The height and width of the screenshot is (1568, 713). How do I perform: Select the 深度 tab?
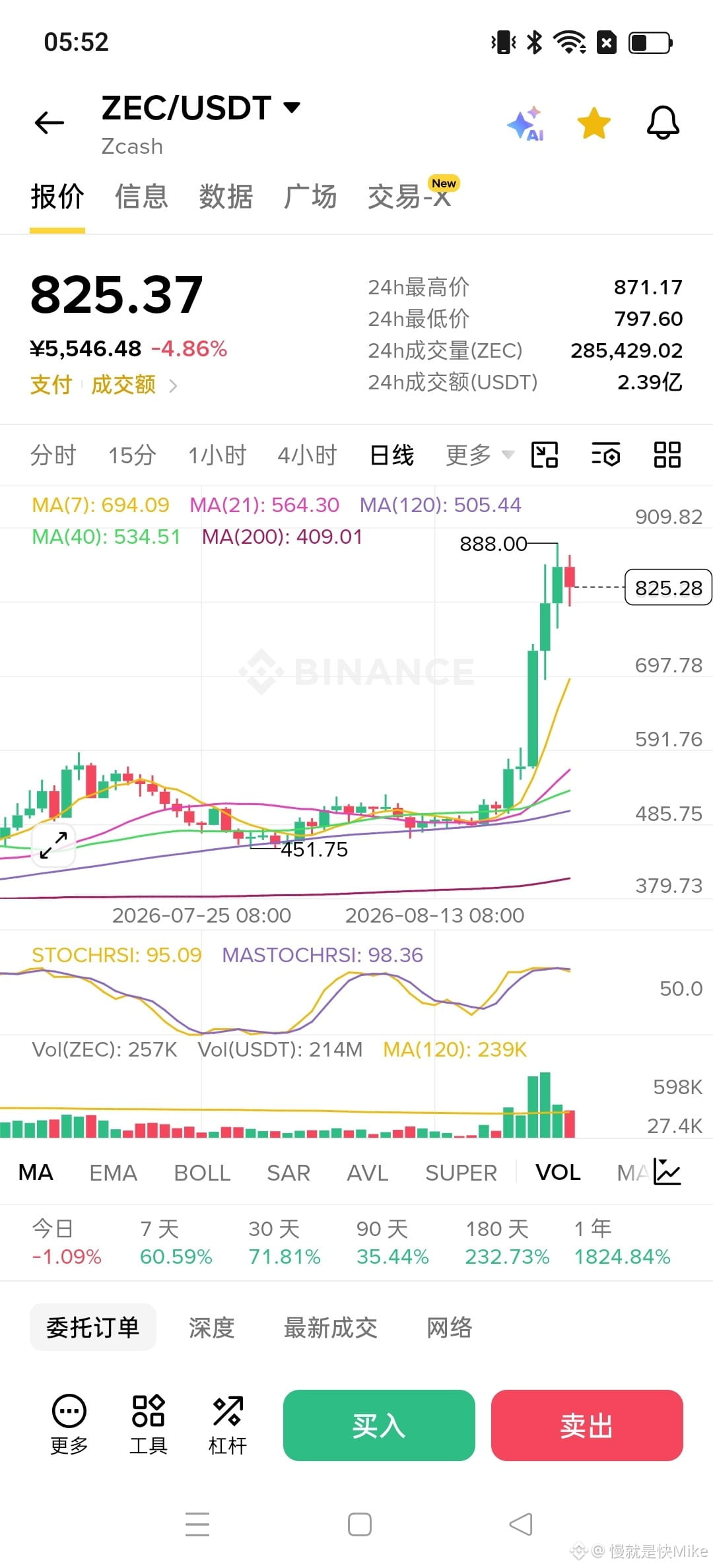click(x=212, y=1327)
